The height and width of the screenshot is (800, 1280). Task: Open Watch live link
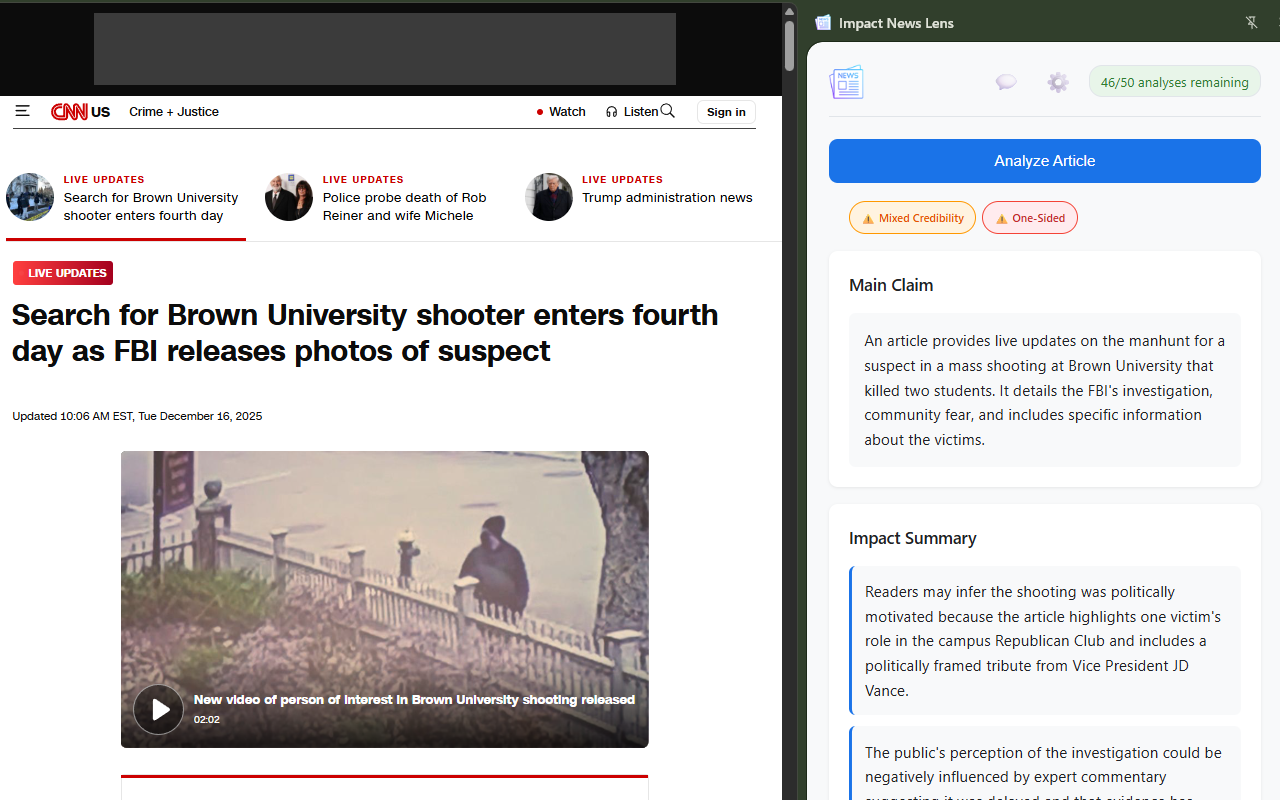[561, 112]
